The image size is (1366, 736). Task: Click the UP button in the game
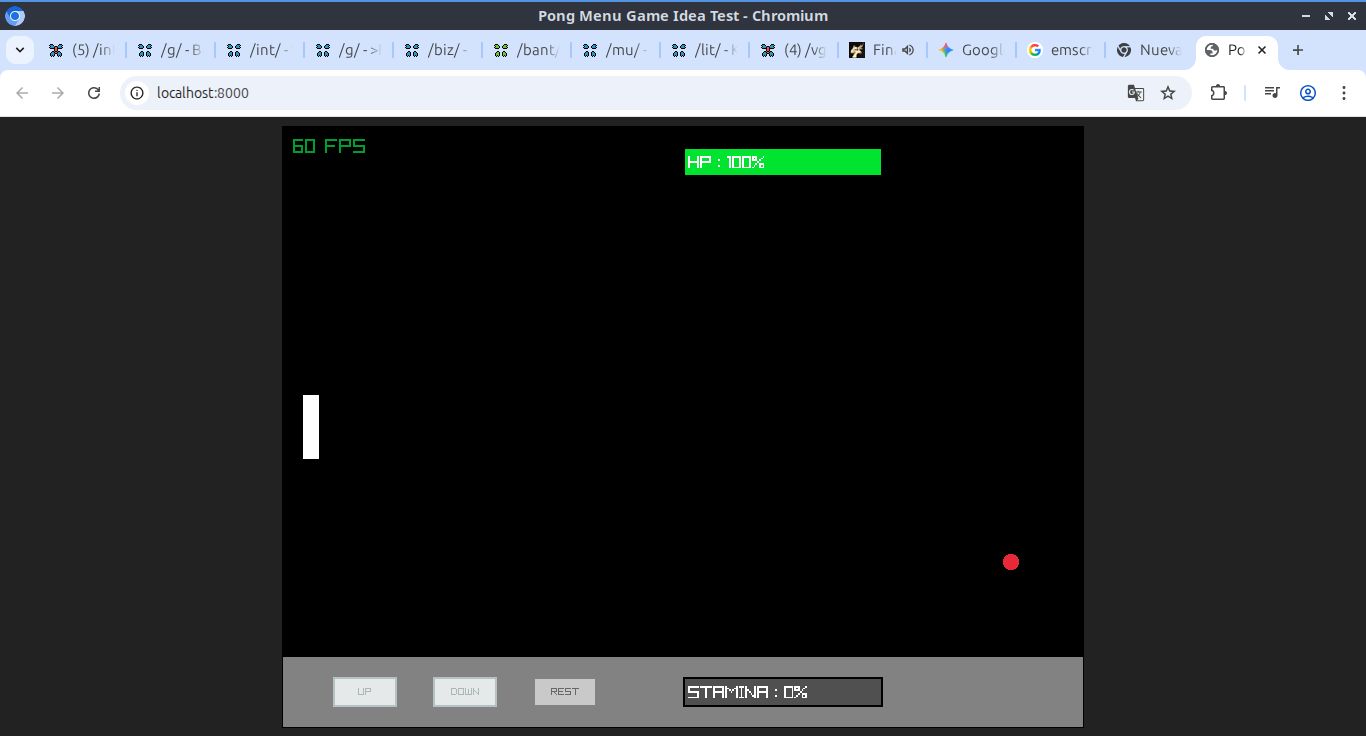click(365, 692)
